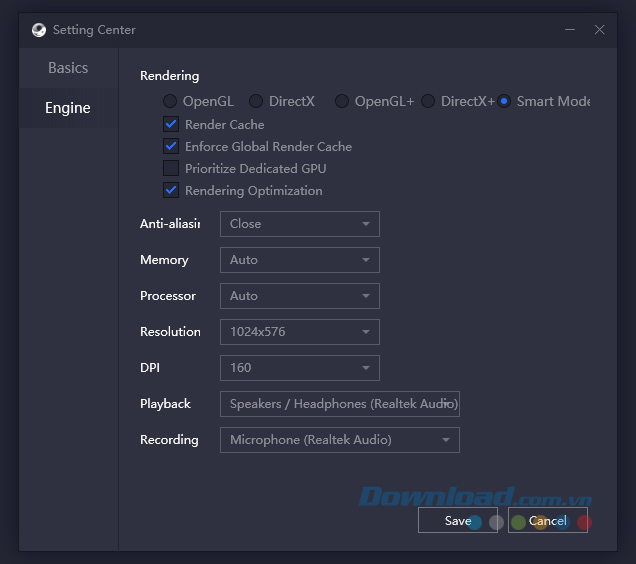
Task: Disable Enforce Global Render Cache
Action: [171, 146]
